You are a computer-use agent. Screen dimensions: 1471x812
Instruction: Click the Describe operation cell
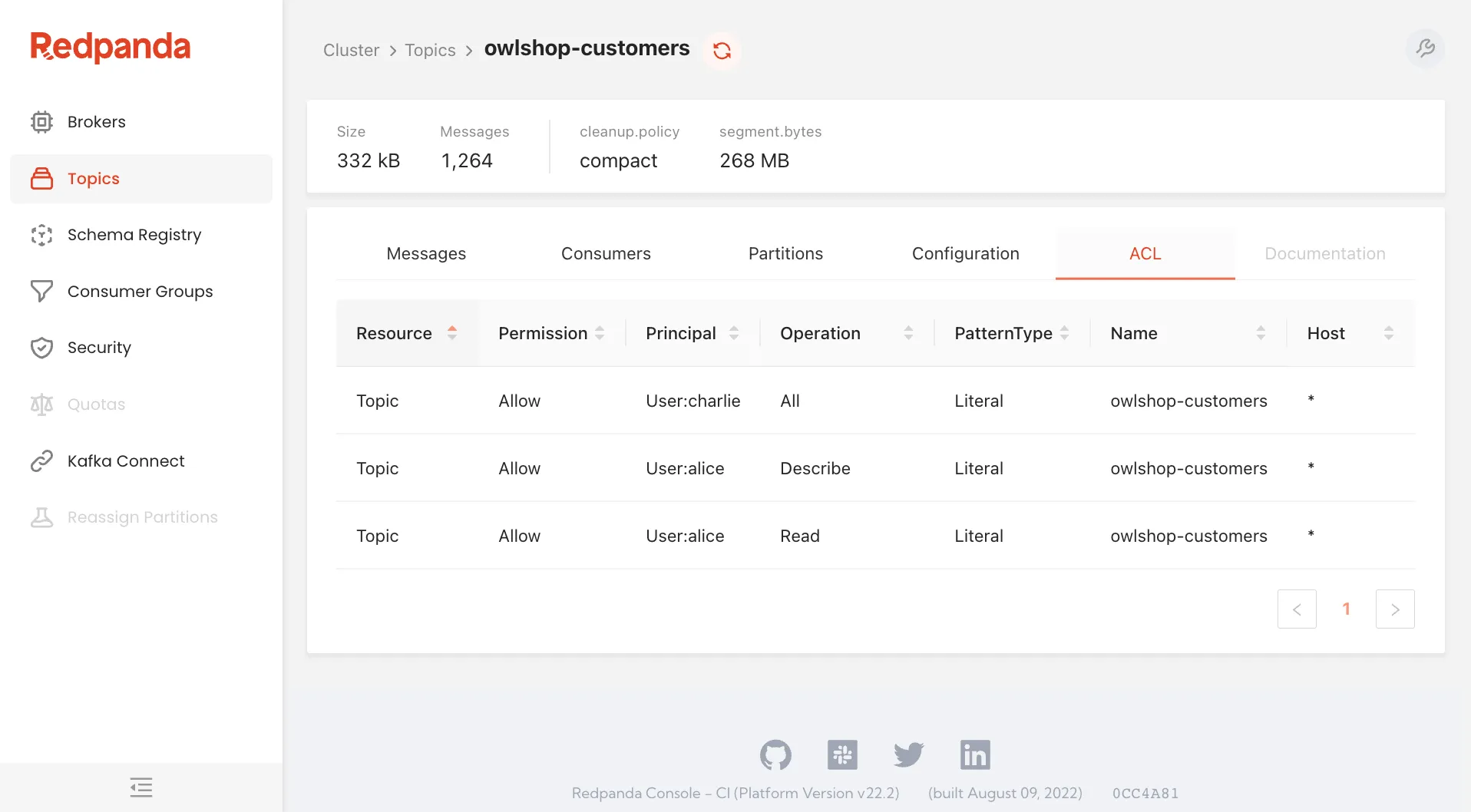[x=815, y=468]
